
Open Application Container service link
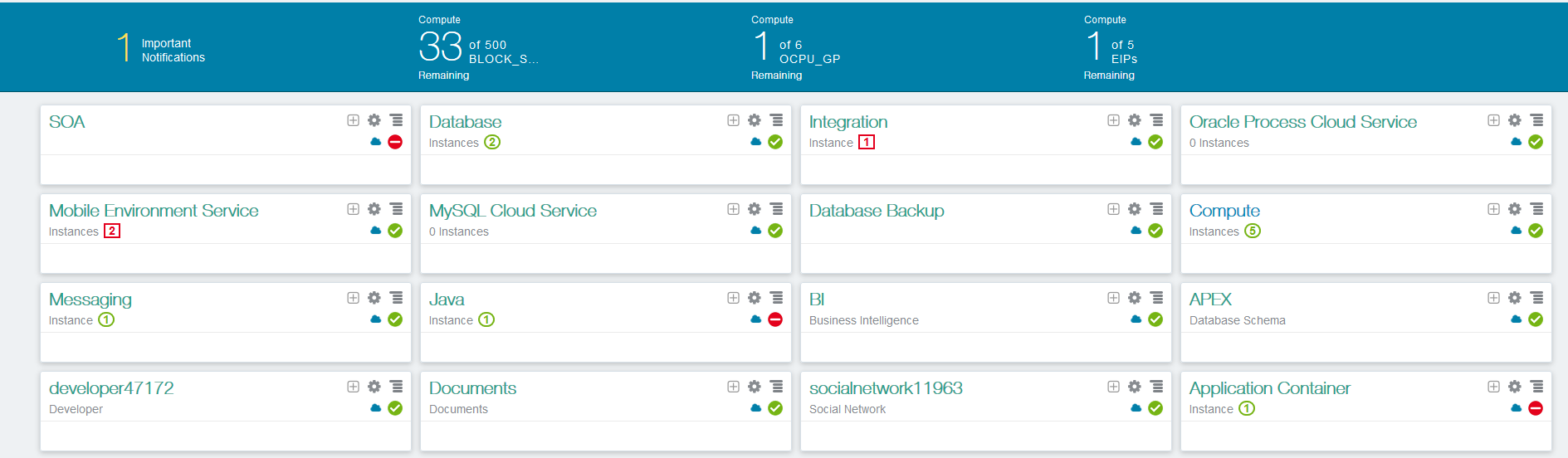(x=1269, y=388)
